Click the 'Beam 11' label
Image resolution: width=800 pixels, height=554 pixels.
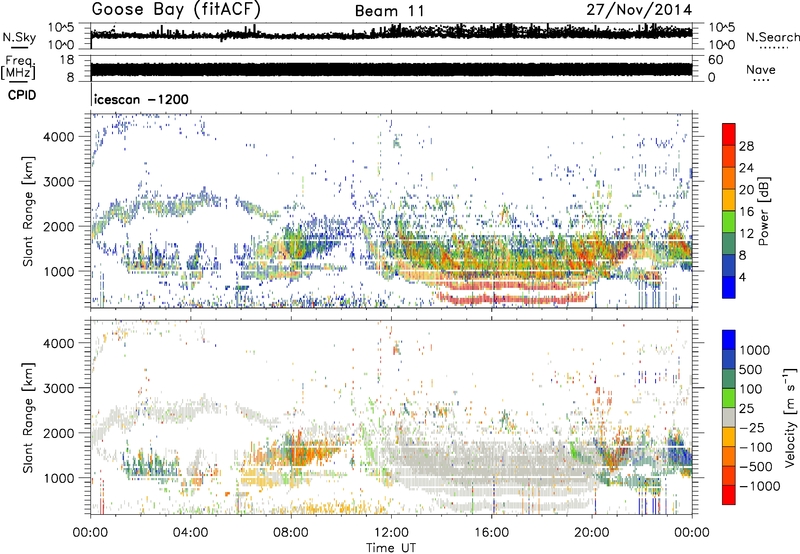389,11
